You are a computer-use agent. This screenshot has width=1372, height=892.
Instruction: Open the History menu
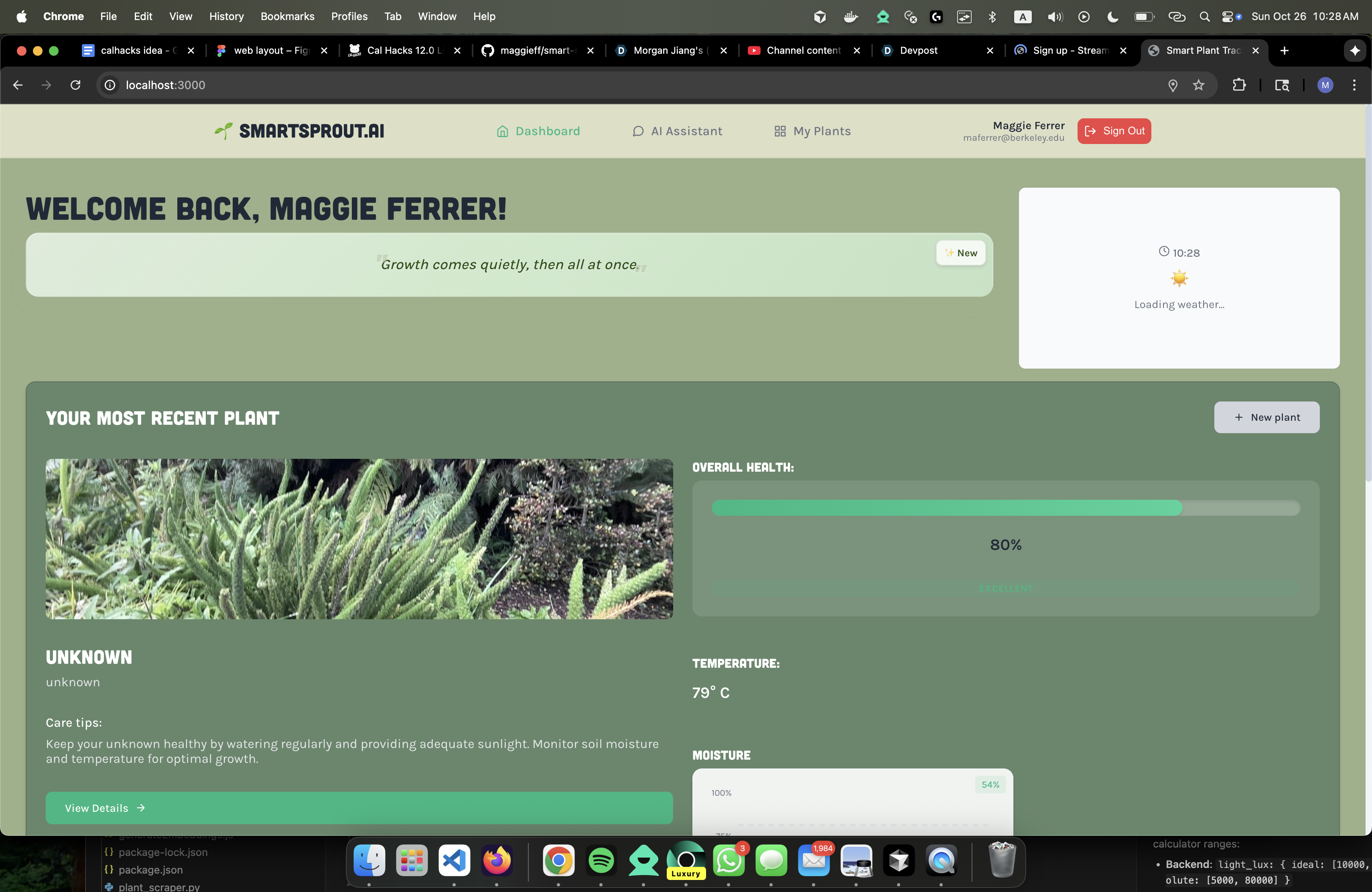(x=226, y=16)
